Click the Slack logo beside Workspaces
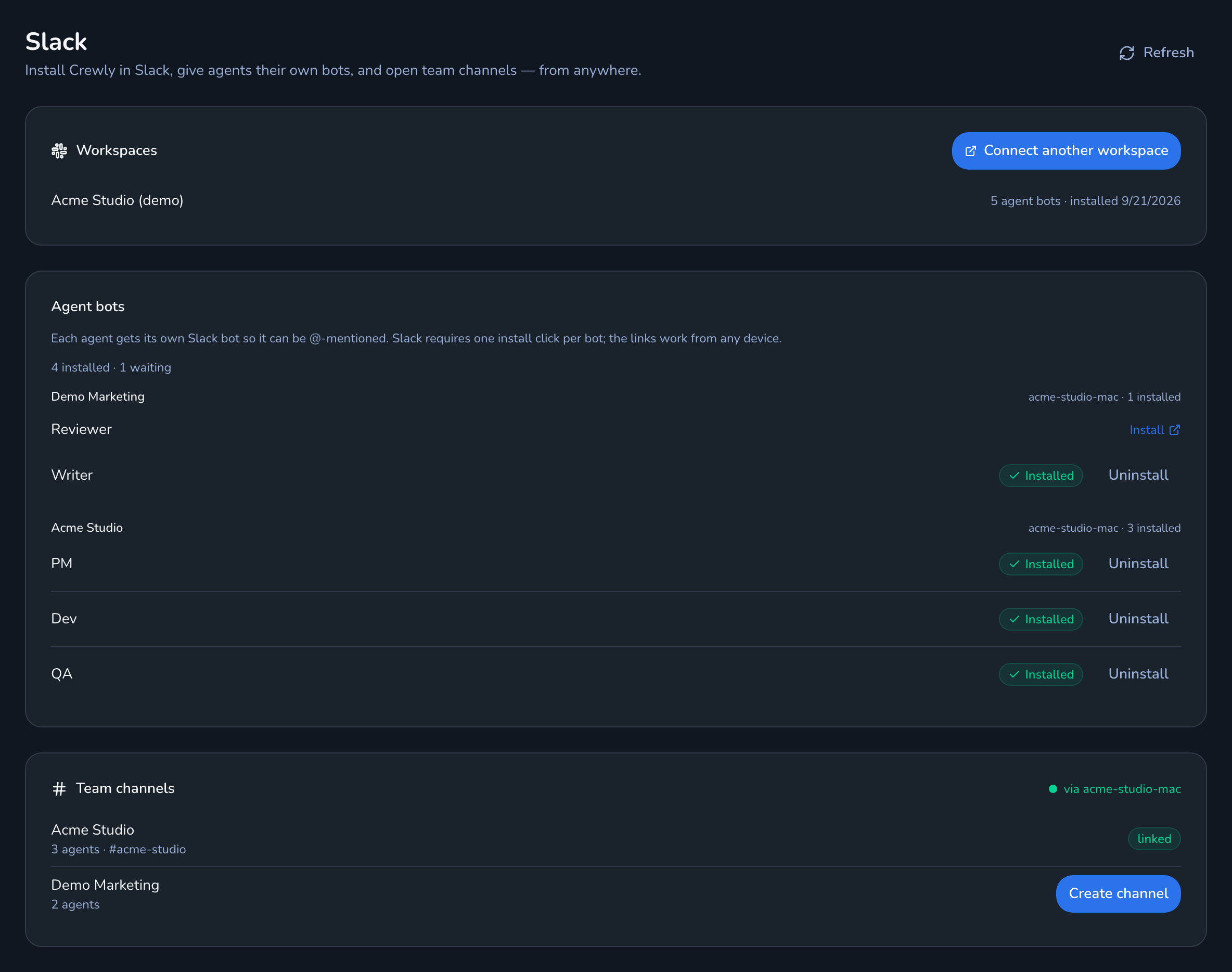1232x972 pixels. [59, 151]
